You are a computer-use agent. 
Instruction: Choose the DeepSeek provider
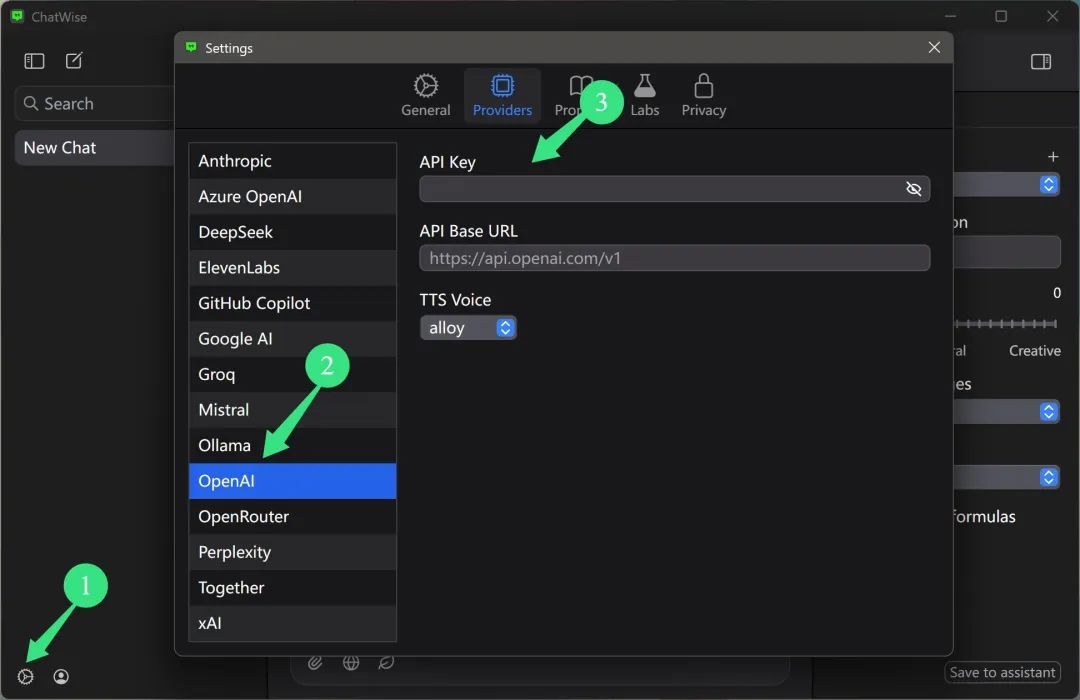293,232
